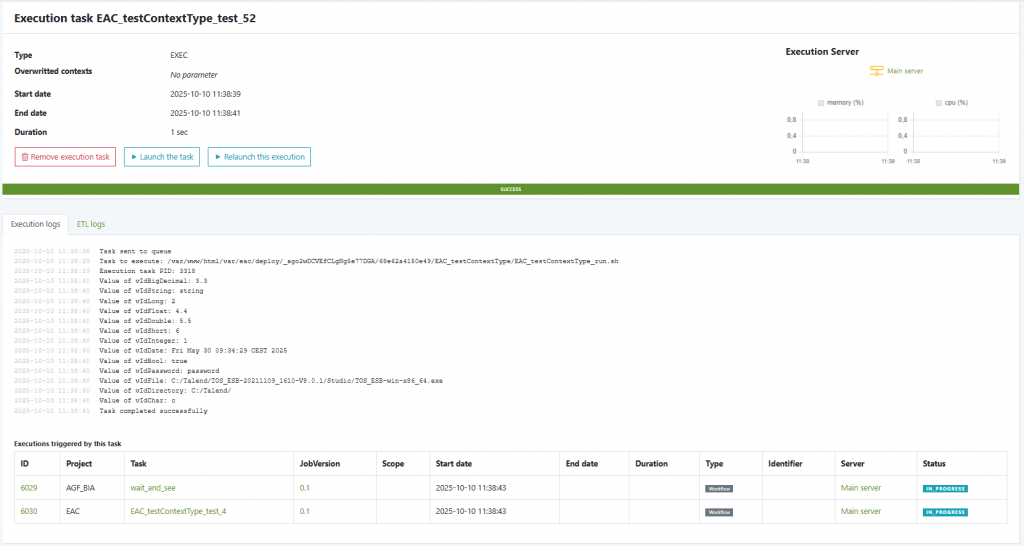Click the 'Executions triggered by this task' label
The width and height of the screenshot is (1024, 546).
(x=68, y=444)
